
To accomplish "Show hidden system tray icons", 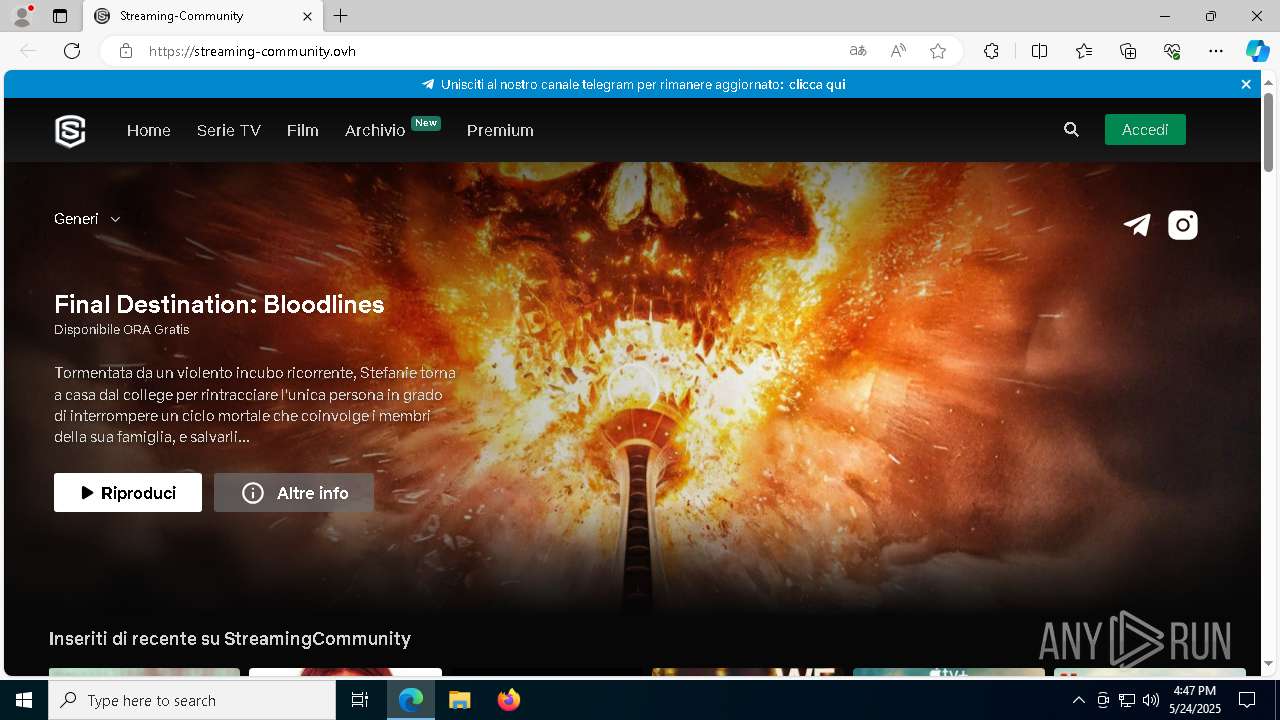I will click(x=1078, y=700).
